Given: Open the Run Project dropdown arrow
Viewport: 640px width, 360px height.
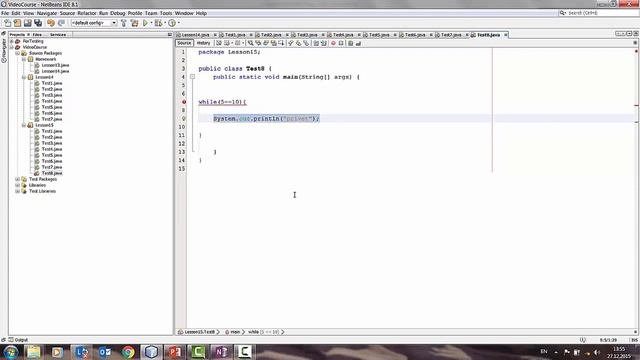Looking at the screenshot, I should point(151,23).
